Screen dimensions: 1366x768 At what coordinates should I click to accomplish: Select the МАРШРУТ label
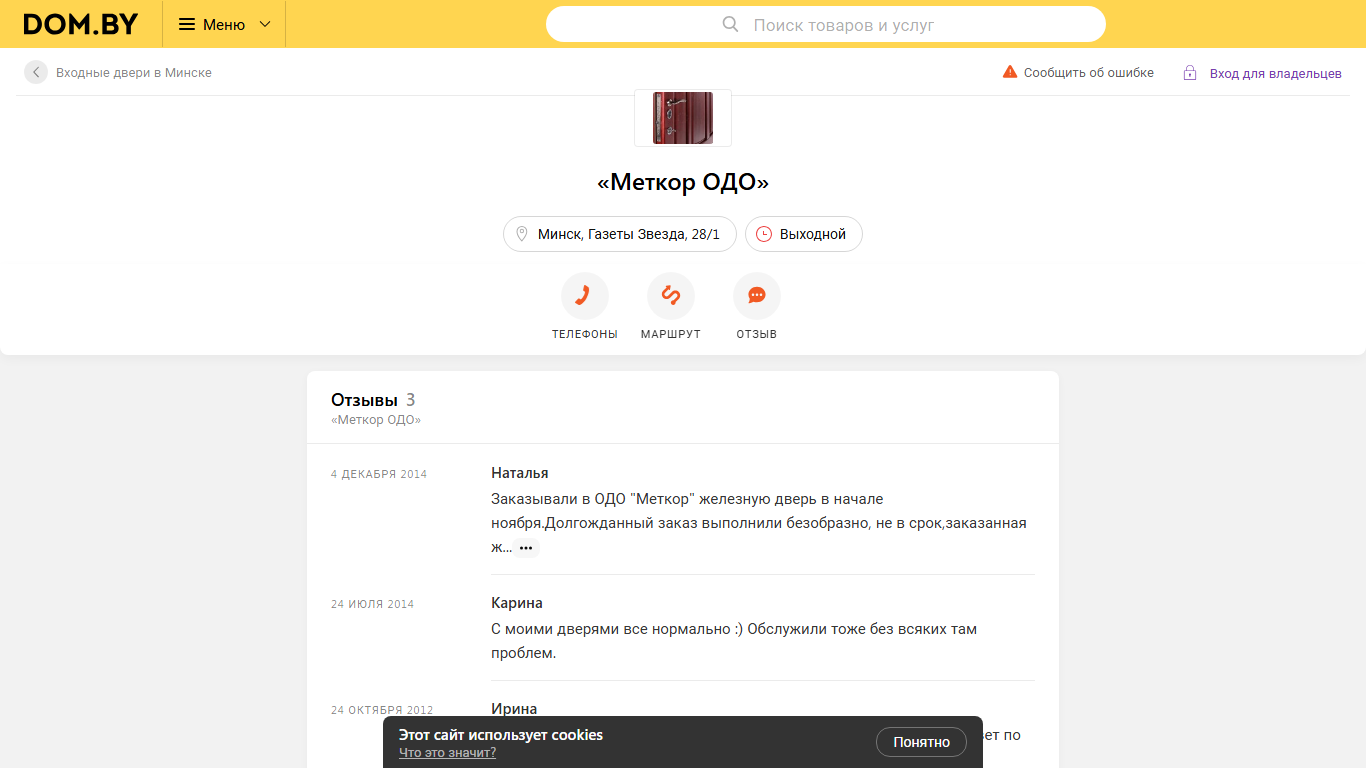[x=671, y=334]
